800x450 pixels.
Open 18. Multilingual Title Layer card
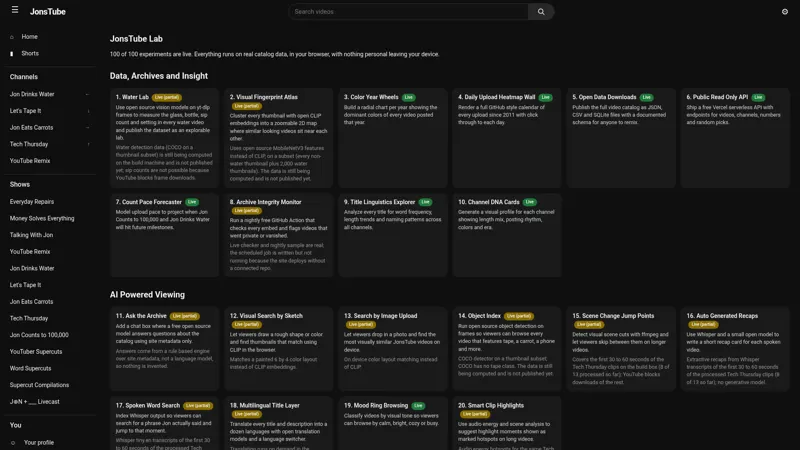click(279, 423)
